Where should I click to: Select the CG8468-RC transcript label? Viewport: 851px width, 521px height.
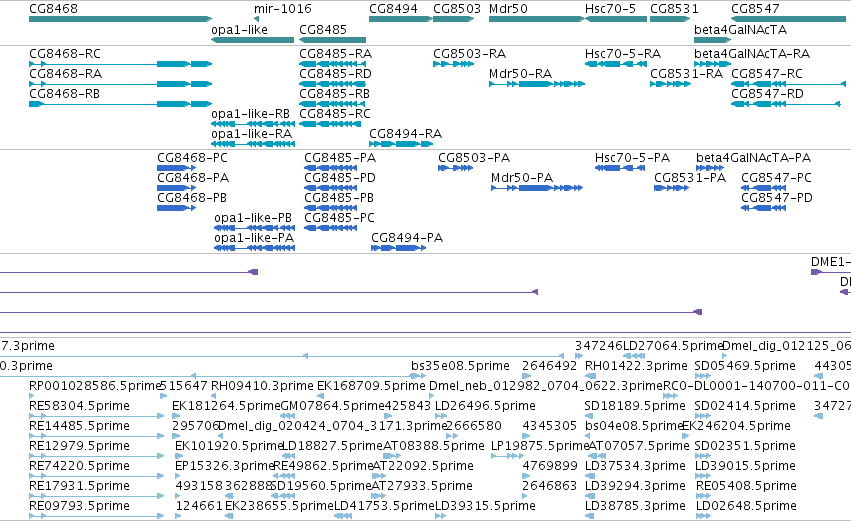click(x=65, y=54)
